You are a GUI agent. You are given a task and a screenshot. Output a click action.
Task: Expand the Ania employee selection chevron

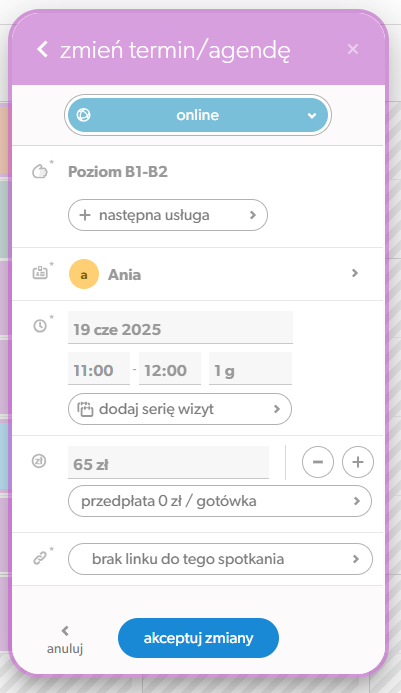point(355,273)
